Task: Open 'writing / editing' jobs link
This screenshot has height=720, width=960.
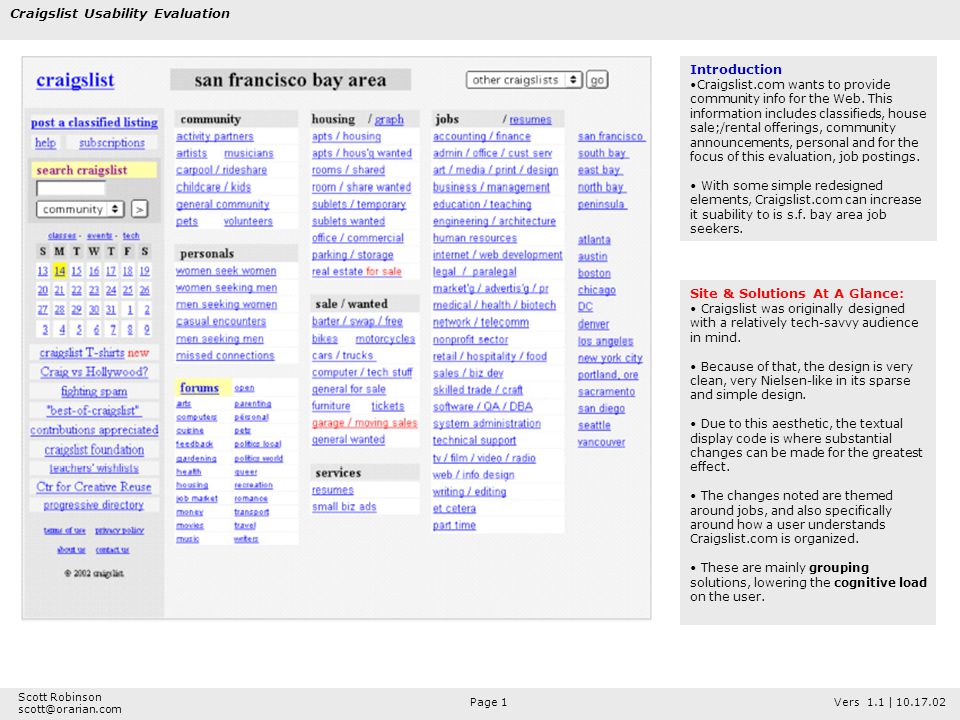Action: tap(470, 492)
